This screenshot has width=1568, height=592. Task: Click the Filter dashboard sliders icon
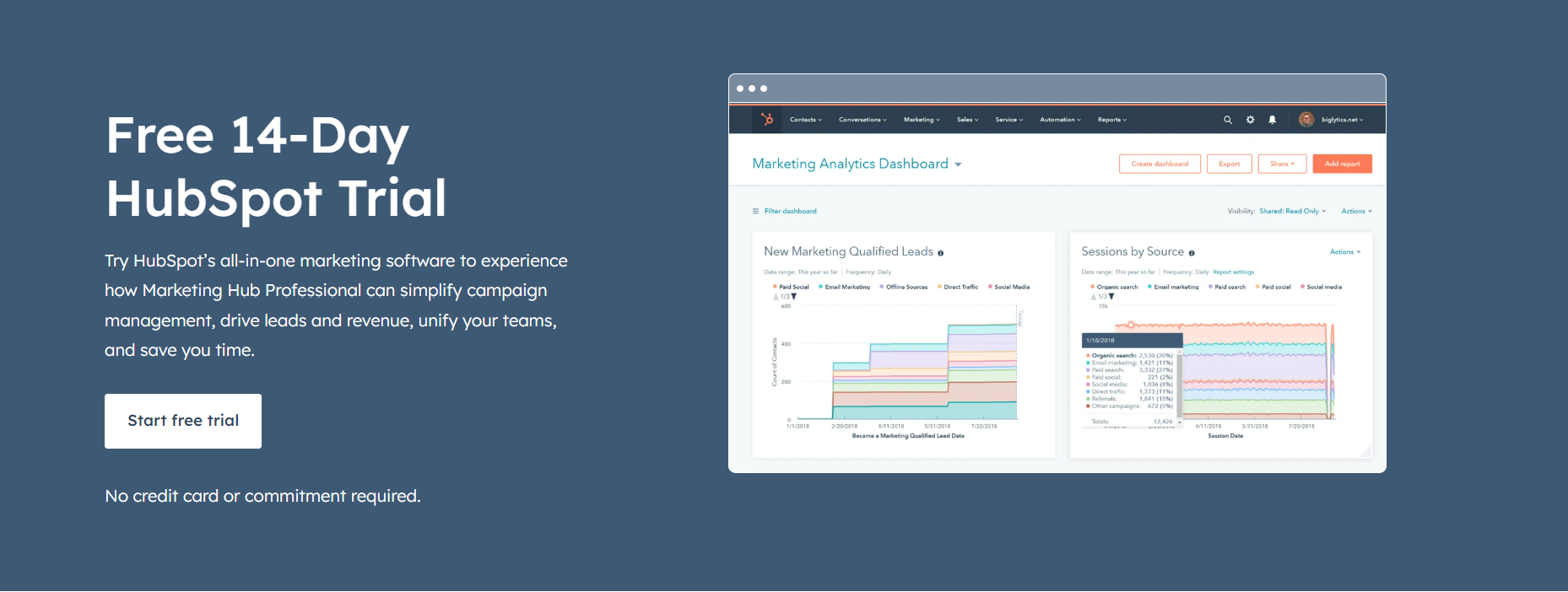(755, 212)
